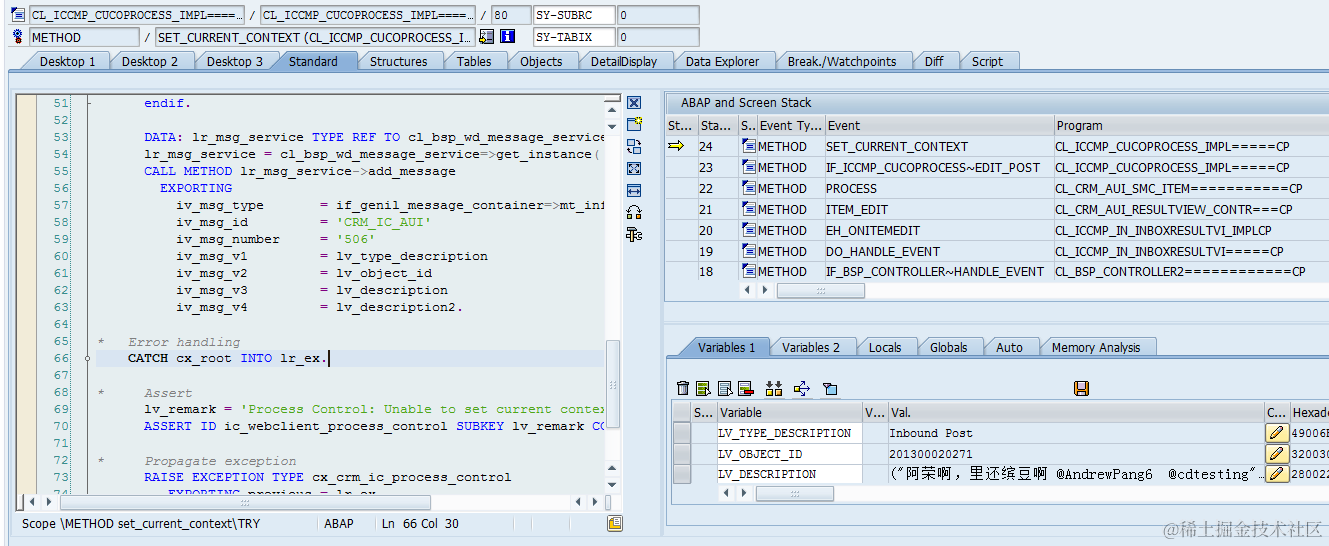
Task: Click the pencil icon for LV_DESCRIPTION
Action: pos(1277,474)
